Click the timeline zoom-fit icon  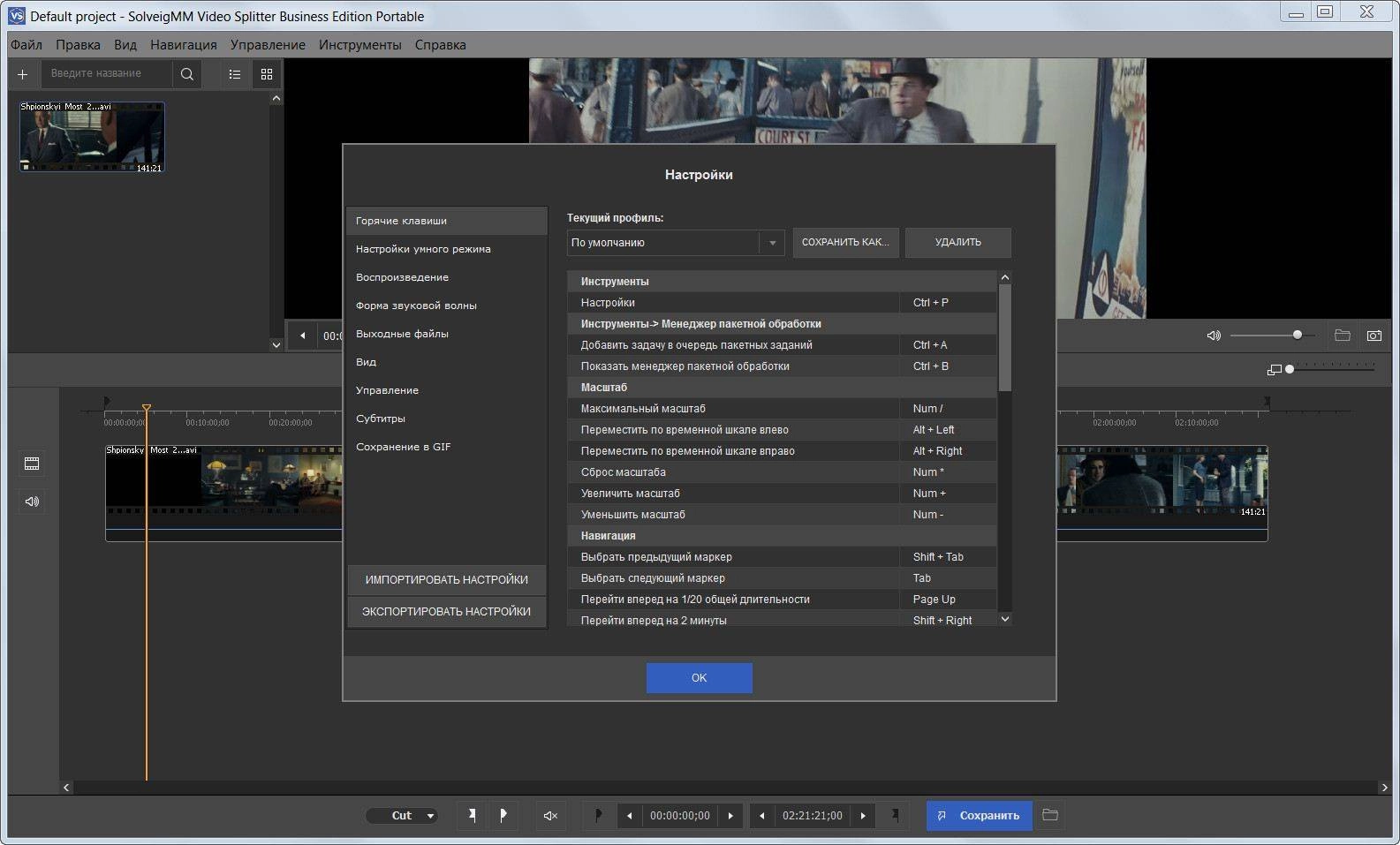pos(1274,369)
